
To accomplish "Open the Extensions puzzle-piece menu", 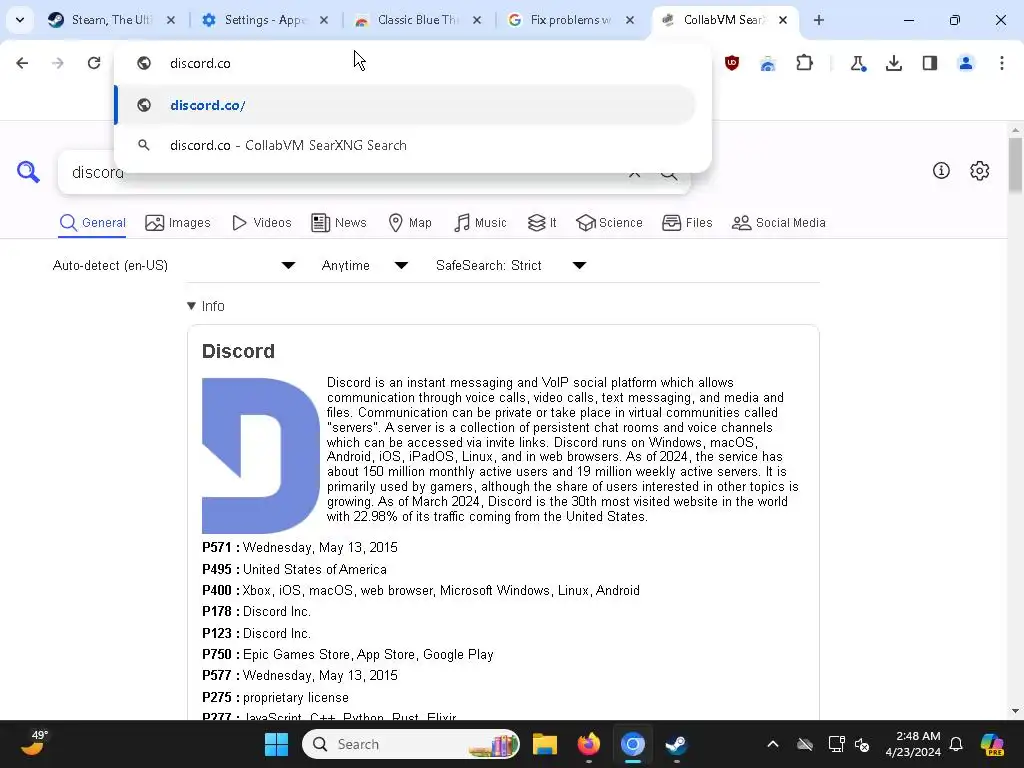I will pos(805,63).
